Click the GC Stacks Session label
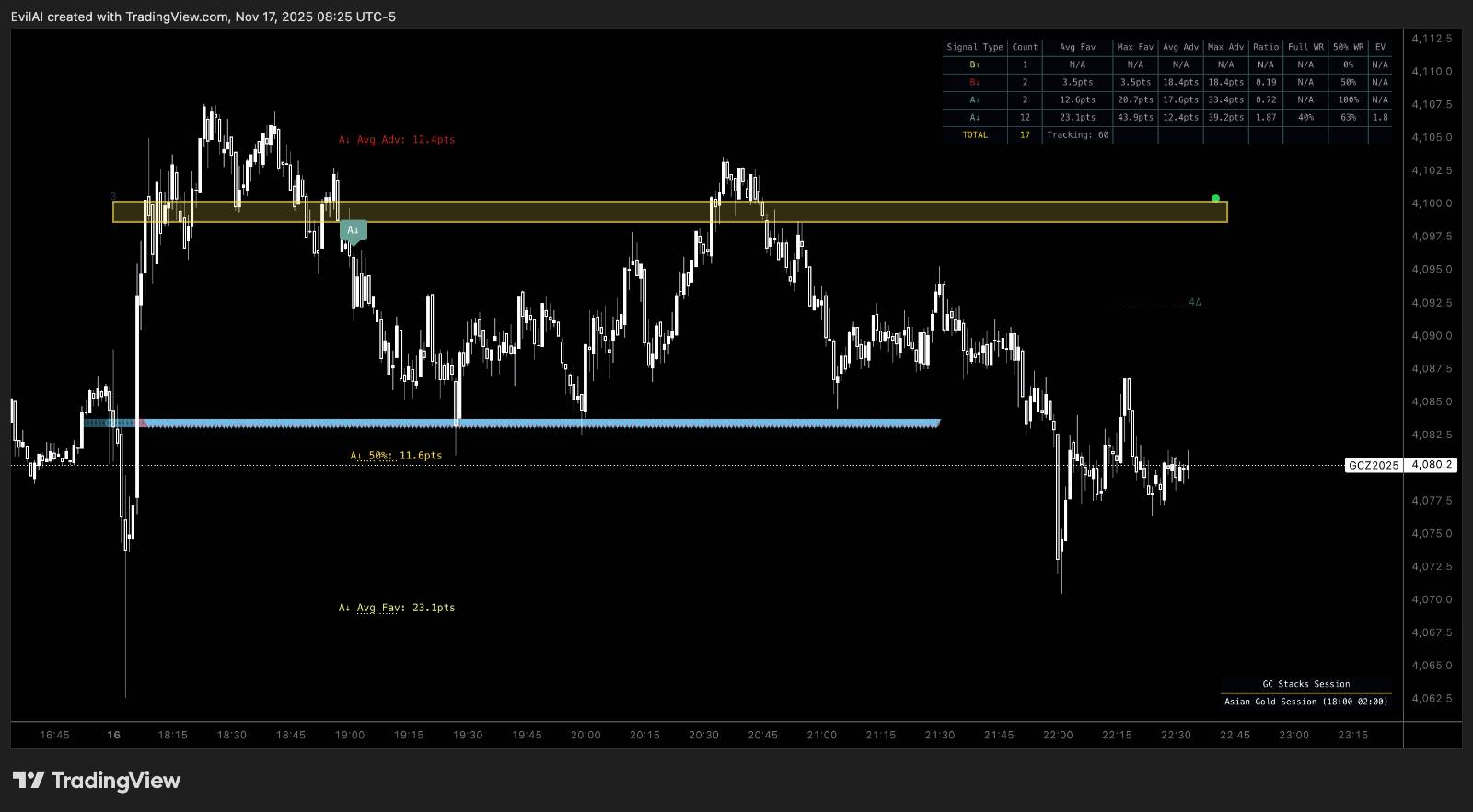 1305,684
